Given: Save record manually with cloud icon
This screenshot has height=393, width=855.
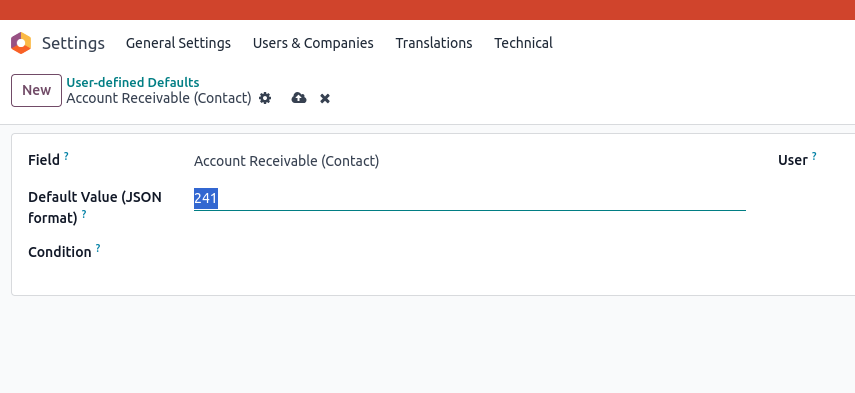Looking at the screenshot, I should tap(299, 98).
